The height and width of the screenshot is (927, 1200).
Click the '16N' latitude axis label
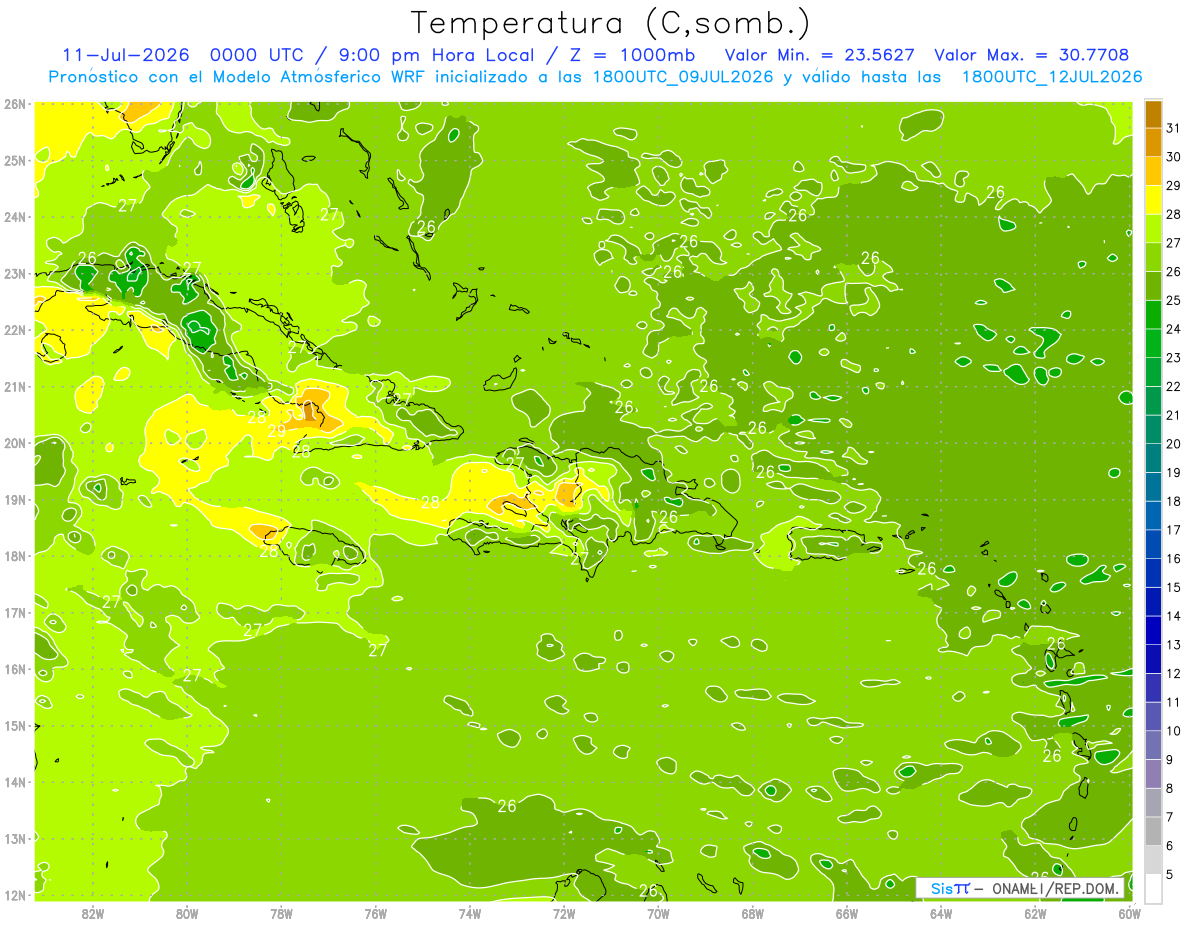(x=15, y=669)
